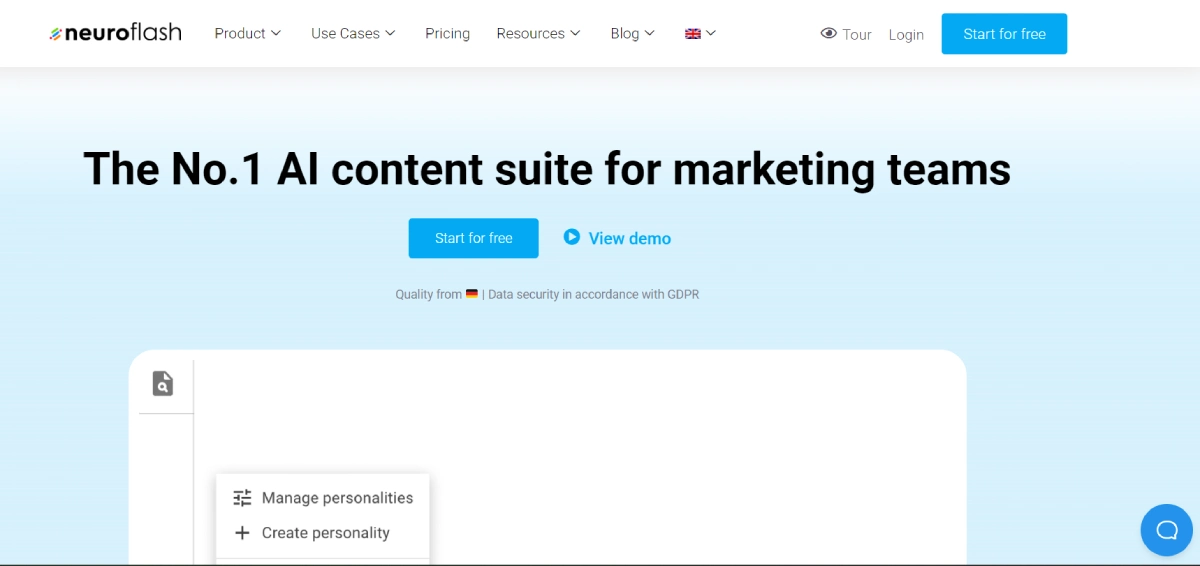Expand the Blog dropdown
This screenshot has width=1200, height=566.
point(632,33)
